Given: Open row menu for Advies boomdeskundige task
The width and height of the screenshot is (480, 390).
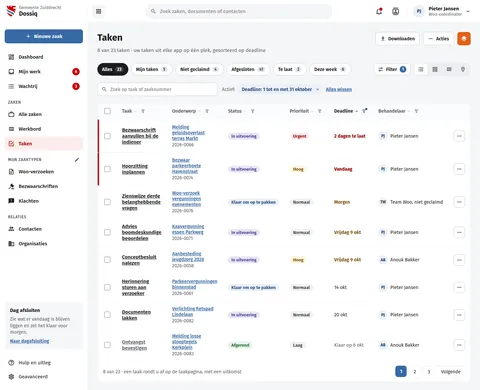Looking at the screenshot, I should [x=459, y=232].
